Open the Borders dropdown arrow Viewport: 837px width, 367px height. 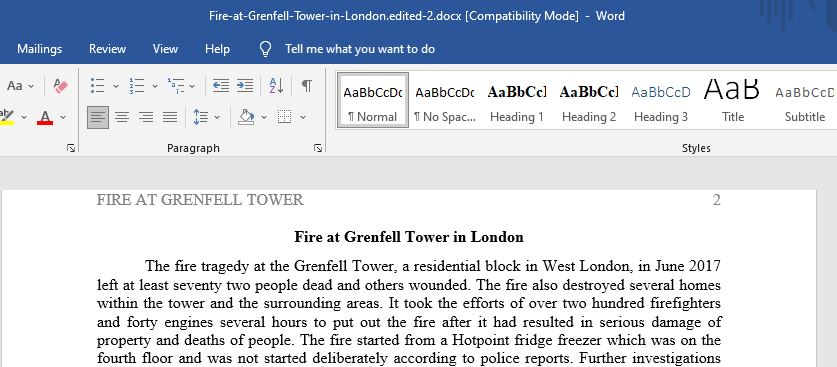(303, 117)
